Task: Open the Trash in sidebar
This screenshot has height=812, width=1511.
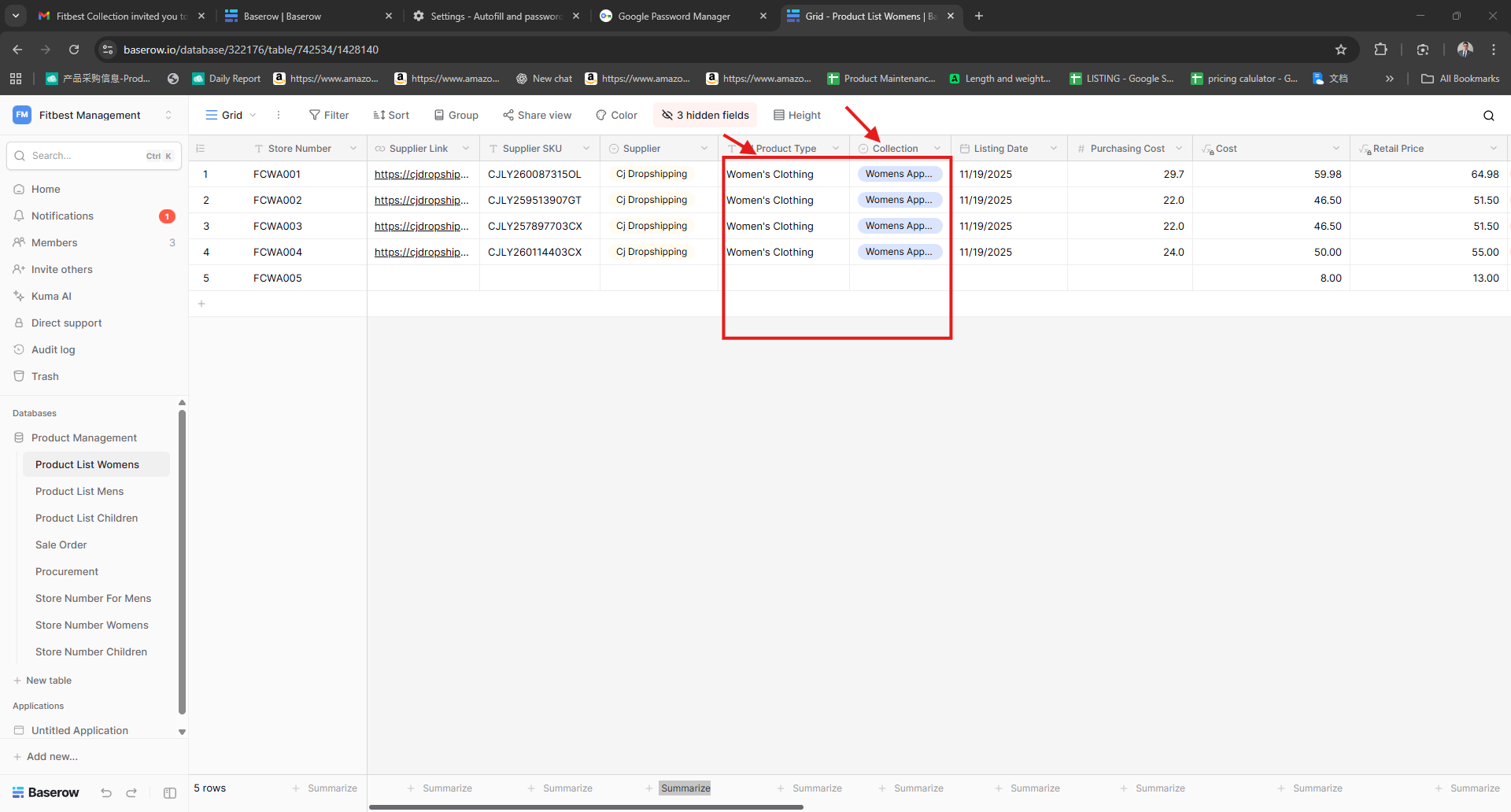Action: click(x=45, y=376)
